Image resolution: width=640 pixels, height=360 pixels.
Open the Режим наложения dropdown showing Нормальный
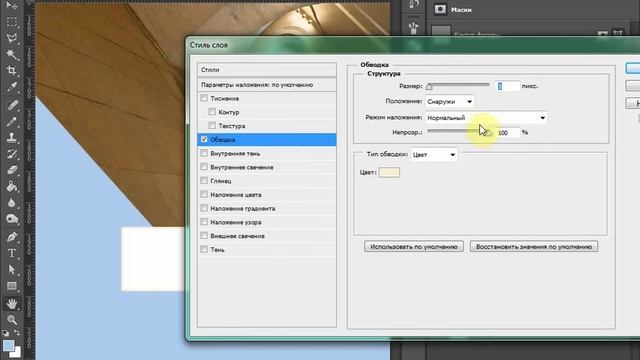486,118
